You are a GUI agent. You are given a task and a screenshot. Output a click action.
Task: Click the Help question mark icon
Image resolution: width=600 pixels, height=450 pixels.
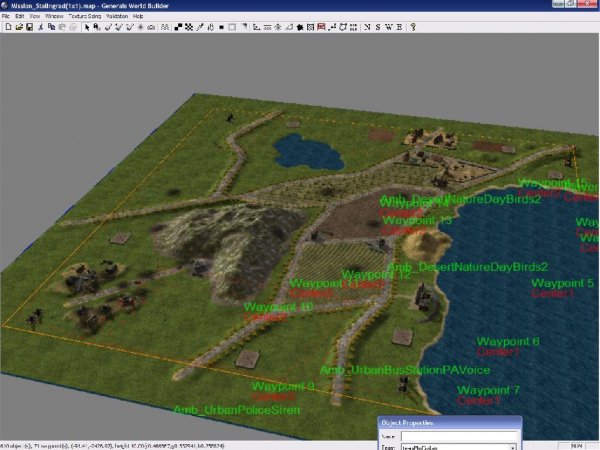pos(412,27)
